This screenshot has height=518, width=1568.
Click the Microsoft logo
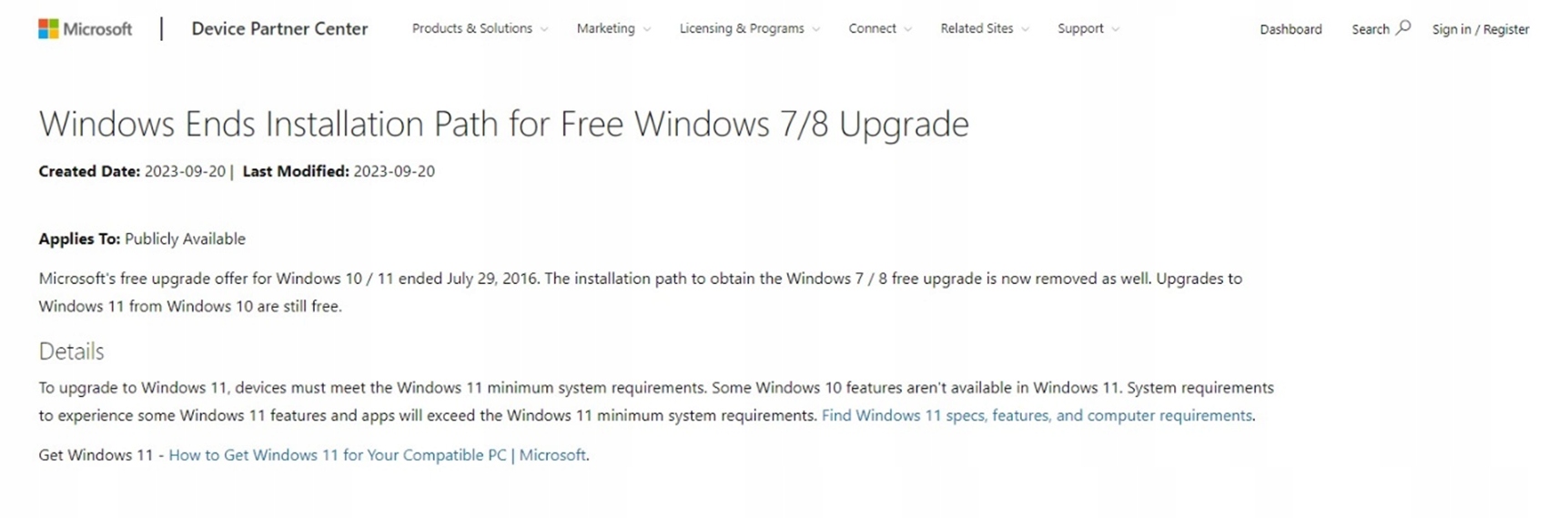pyautogui.click(x=85, y=29)
